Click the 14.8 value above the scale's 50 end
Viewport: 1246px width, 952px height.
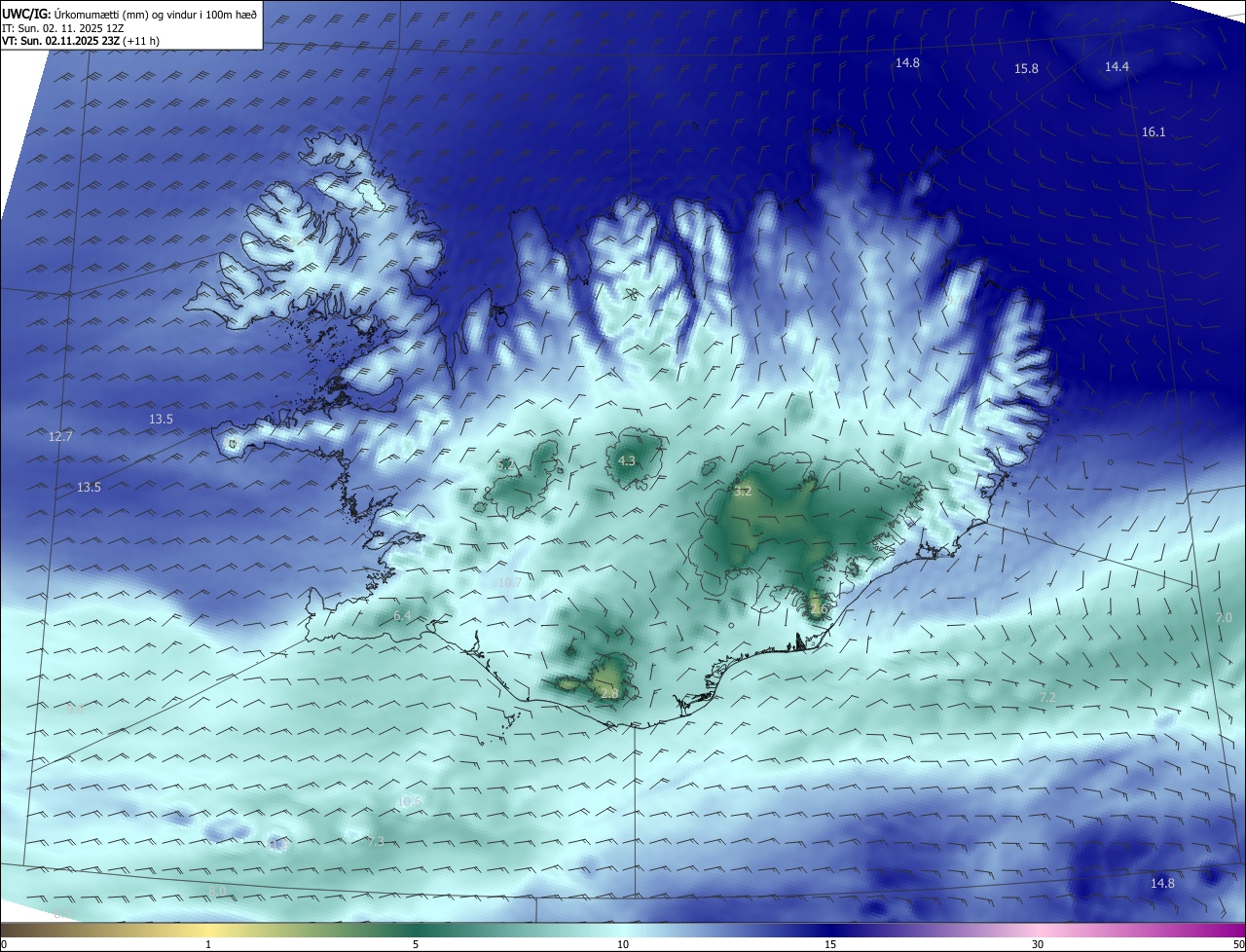[x=1162, y=884]
